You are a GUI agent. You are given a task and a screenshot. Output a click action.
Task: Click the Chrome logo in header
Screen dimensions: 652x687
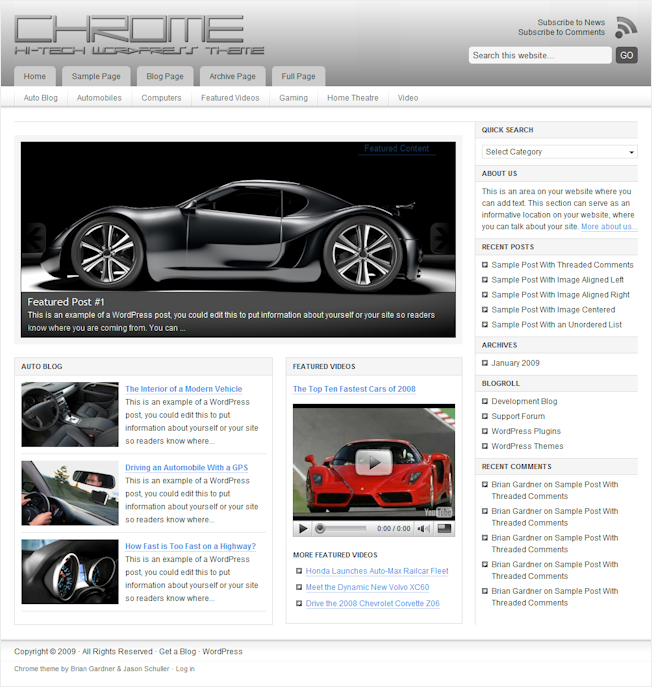pyautogui.click(x=139, y=35)
